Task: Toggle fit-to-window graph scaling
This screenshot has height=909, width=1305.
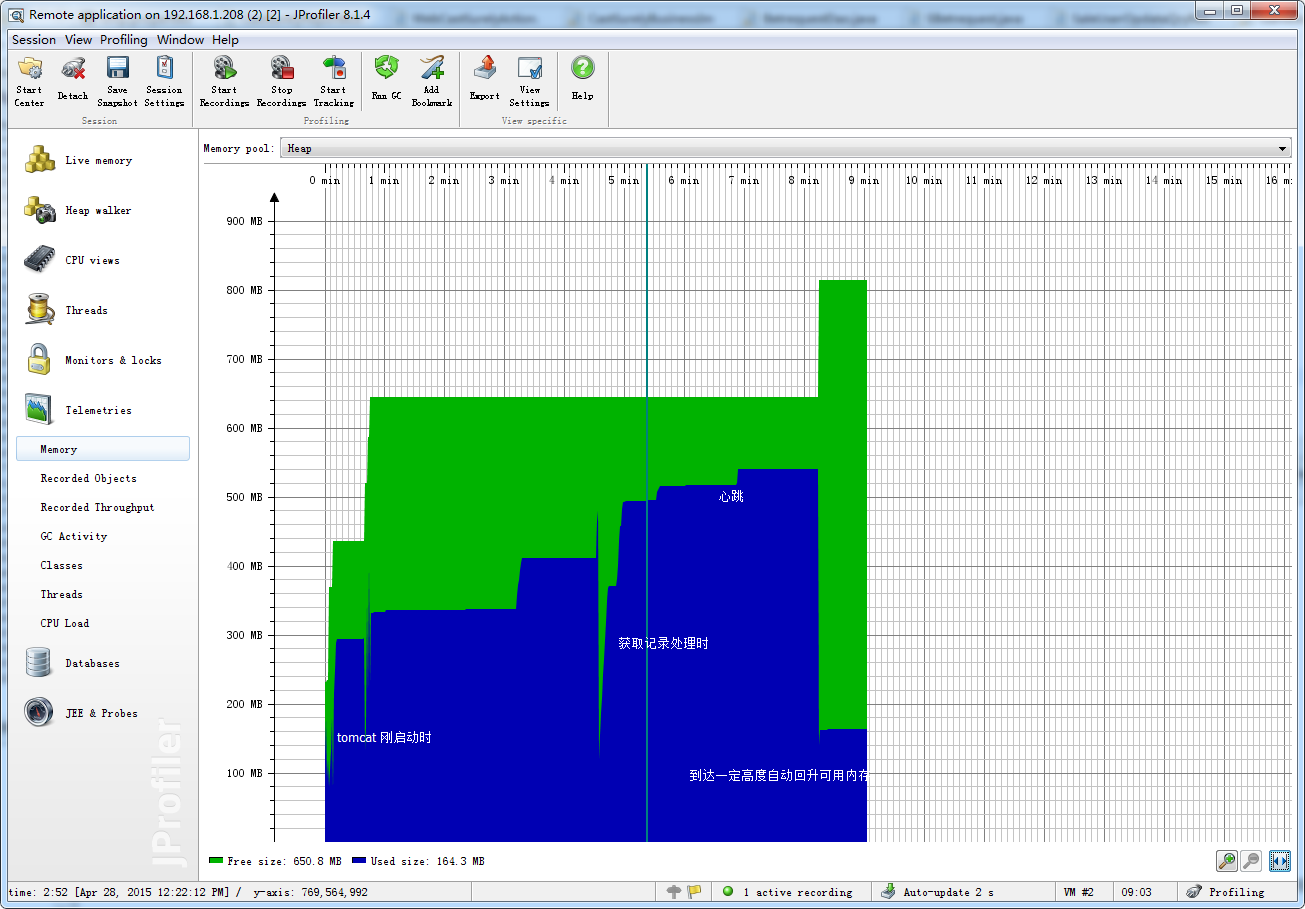Action: point(1280,861)
